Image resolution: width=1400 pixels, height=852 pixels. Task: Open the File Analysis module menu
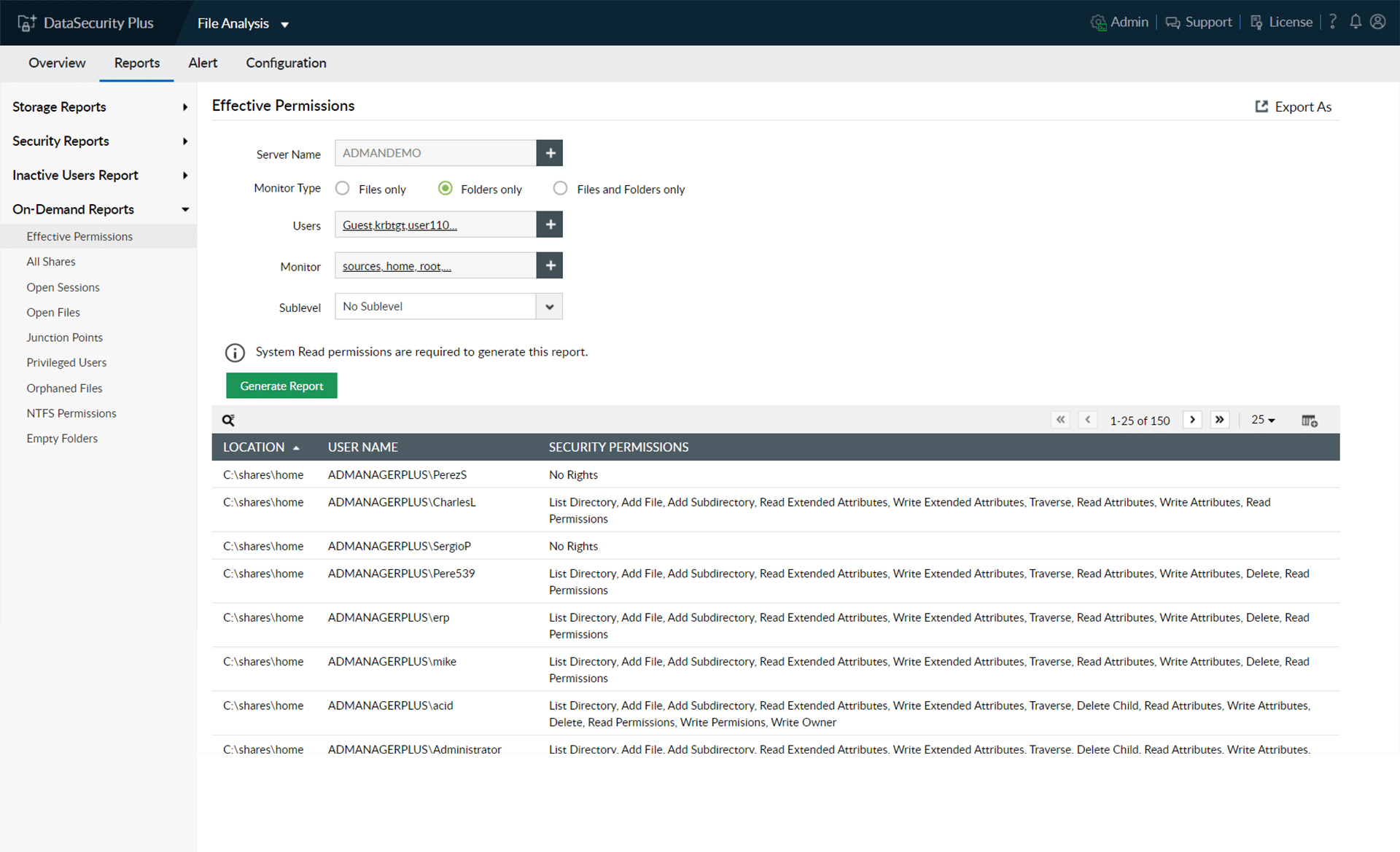click(243, 23)
